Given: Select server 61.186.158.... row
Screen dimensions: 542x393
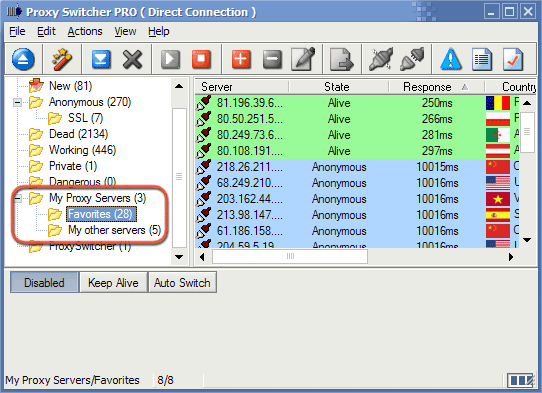Looking at the screenshot, I should 357,231.
